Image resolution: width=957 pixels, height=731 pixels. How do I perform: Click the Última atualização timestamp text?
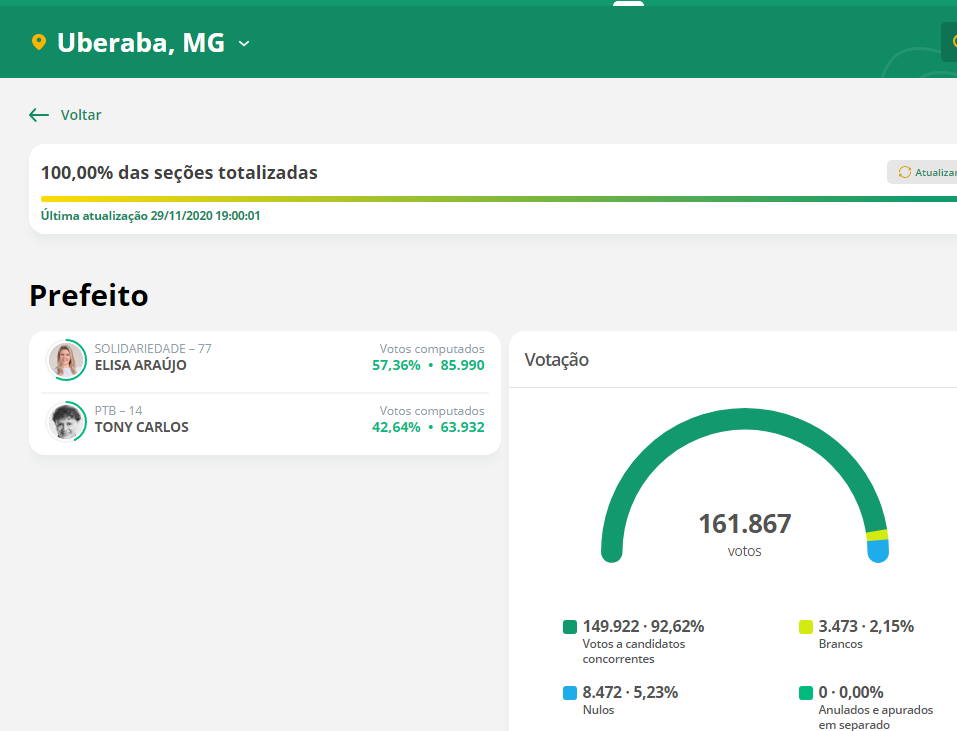pyautogui.click(x=150, y=215)
